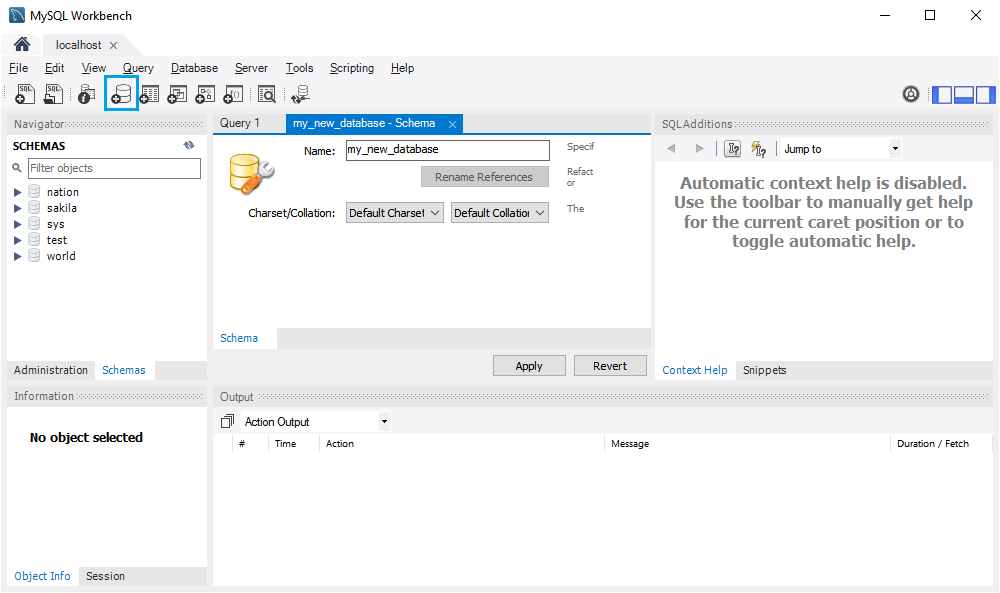This screenshot has width=1000, height=593.
Task: Click the Duration / Fetch column header
Action: point(932,444)
